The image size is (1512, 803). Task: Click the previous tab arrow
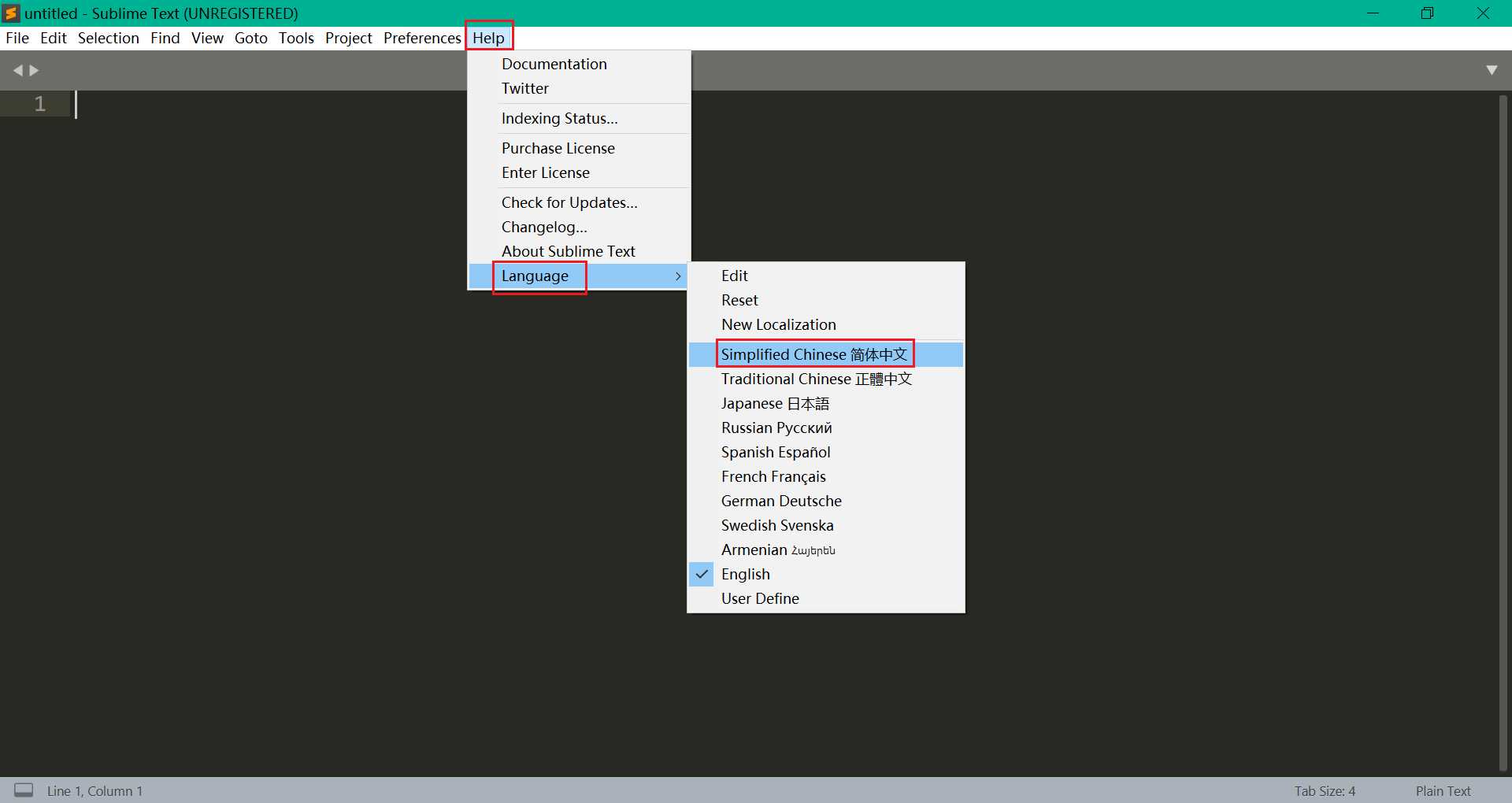17,70
